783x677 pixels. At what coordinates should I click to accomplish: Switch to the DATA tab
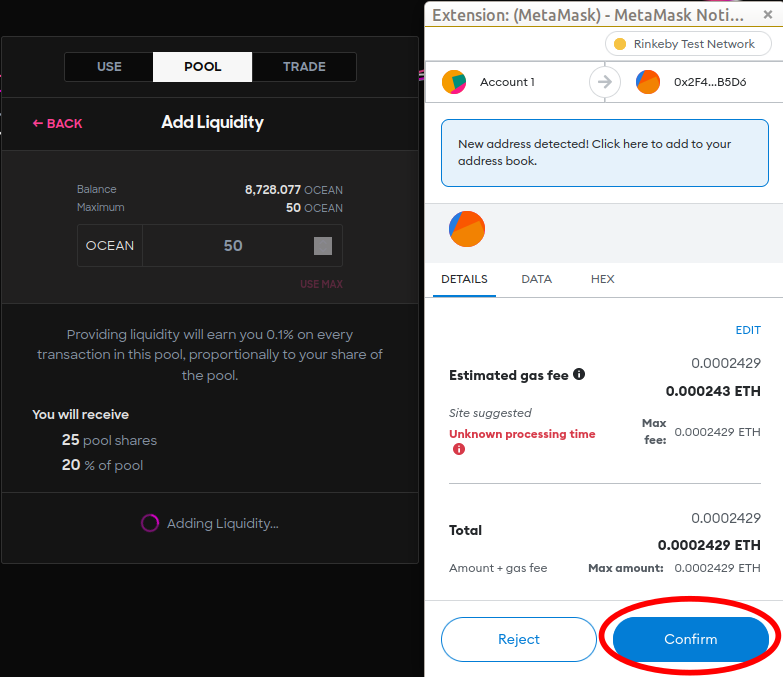536,279
